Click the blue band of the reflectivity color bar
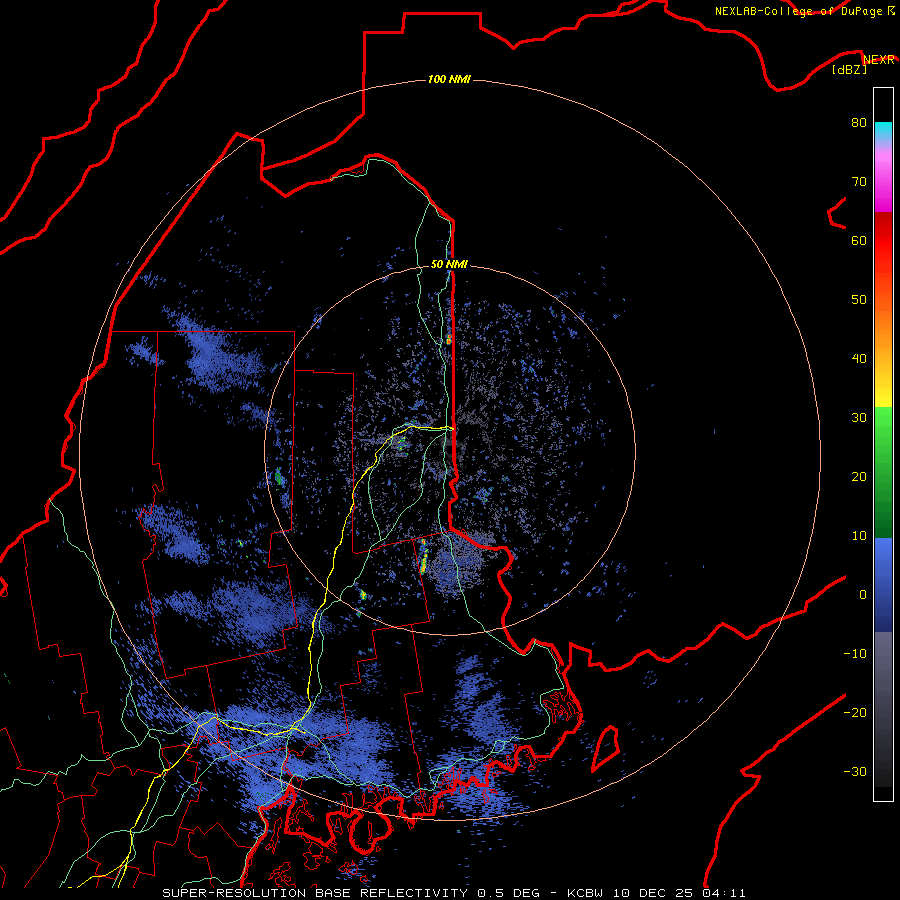Screen dimensions: 900x900 [x=883, y=584]
